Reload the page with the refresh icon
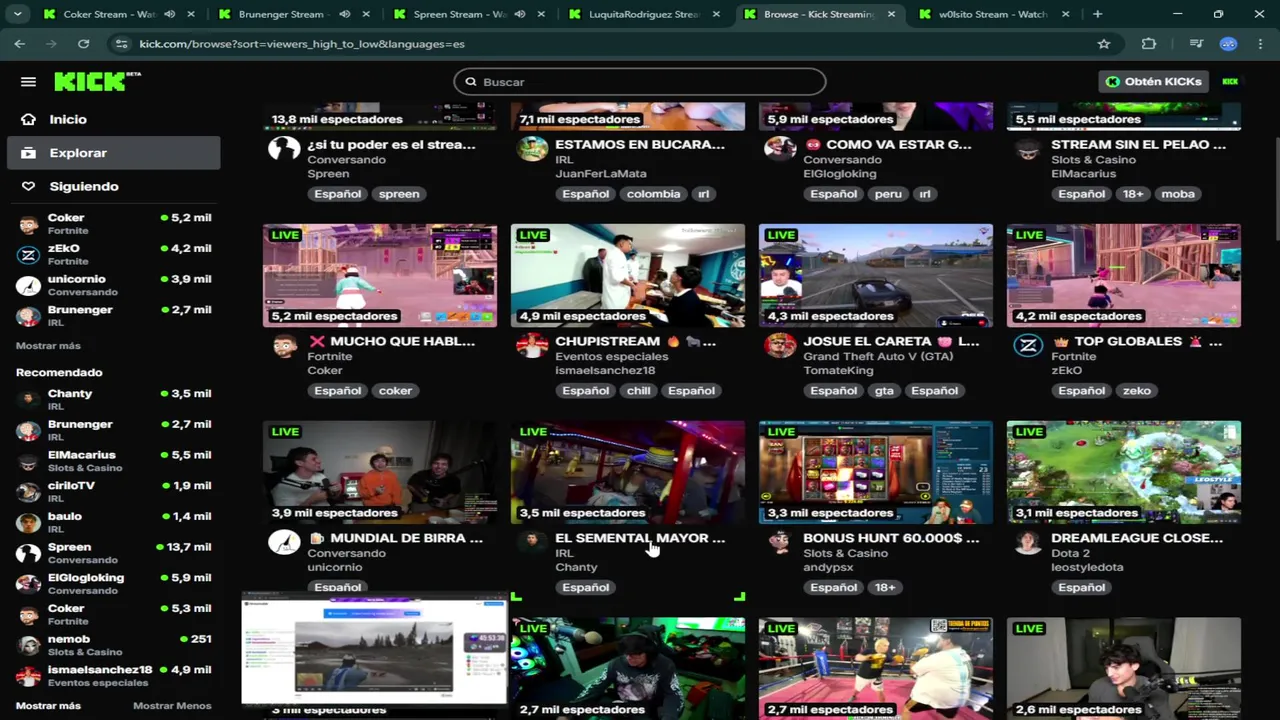Image resolution: width=1280 pixels, height=720 pixels. click(x=84, y=44)
